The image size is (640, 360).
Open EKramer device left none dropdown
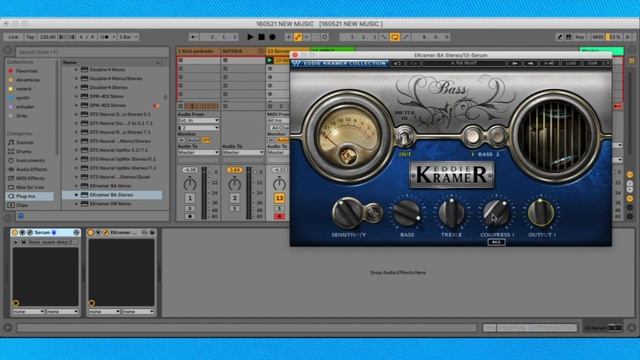(104, 311)
